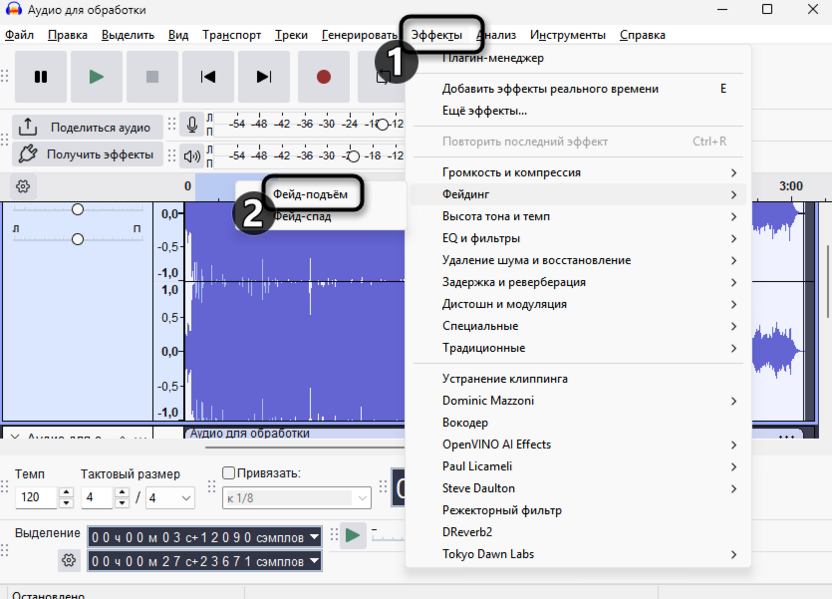Click the tempo field showing 120

36,497
